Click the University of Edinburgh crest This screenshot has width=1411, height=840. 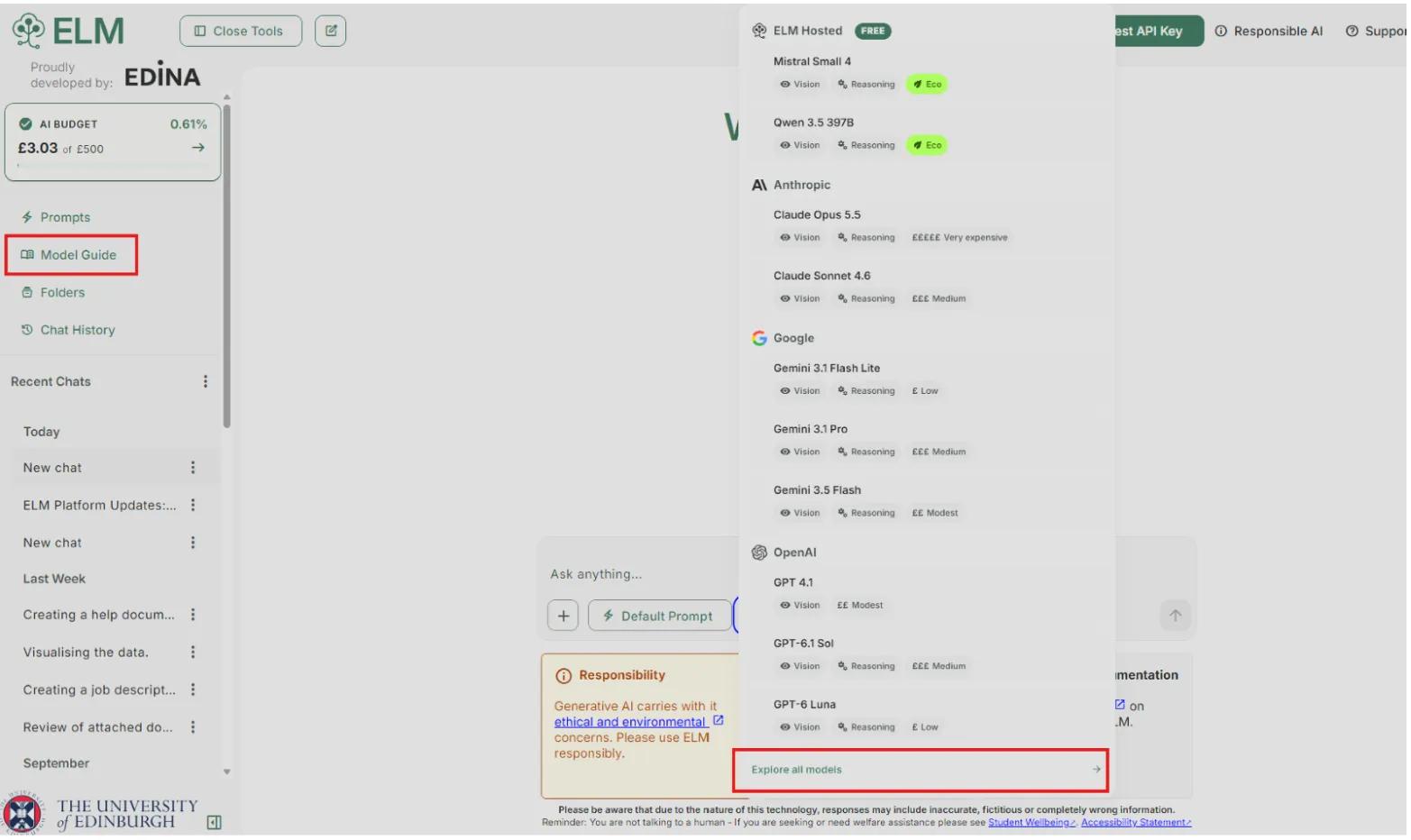coord(22,815)
